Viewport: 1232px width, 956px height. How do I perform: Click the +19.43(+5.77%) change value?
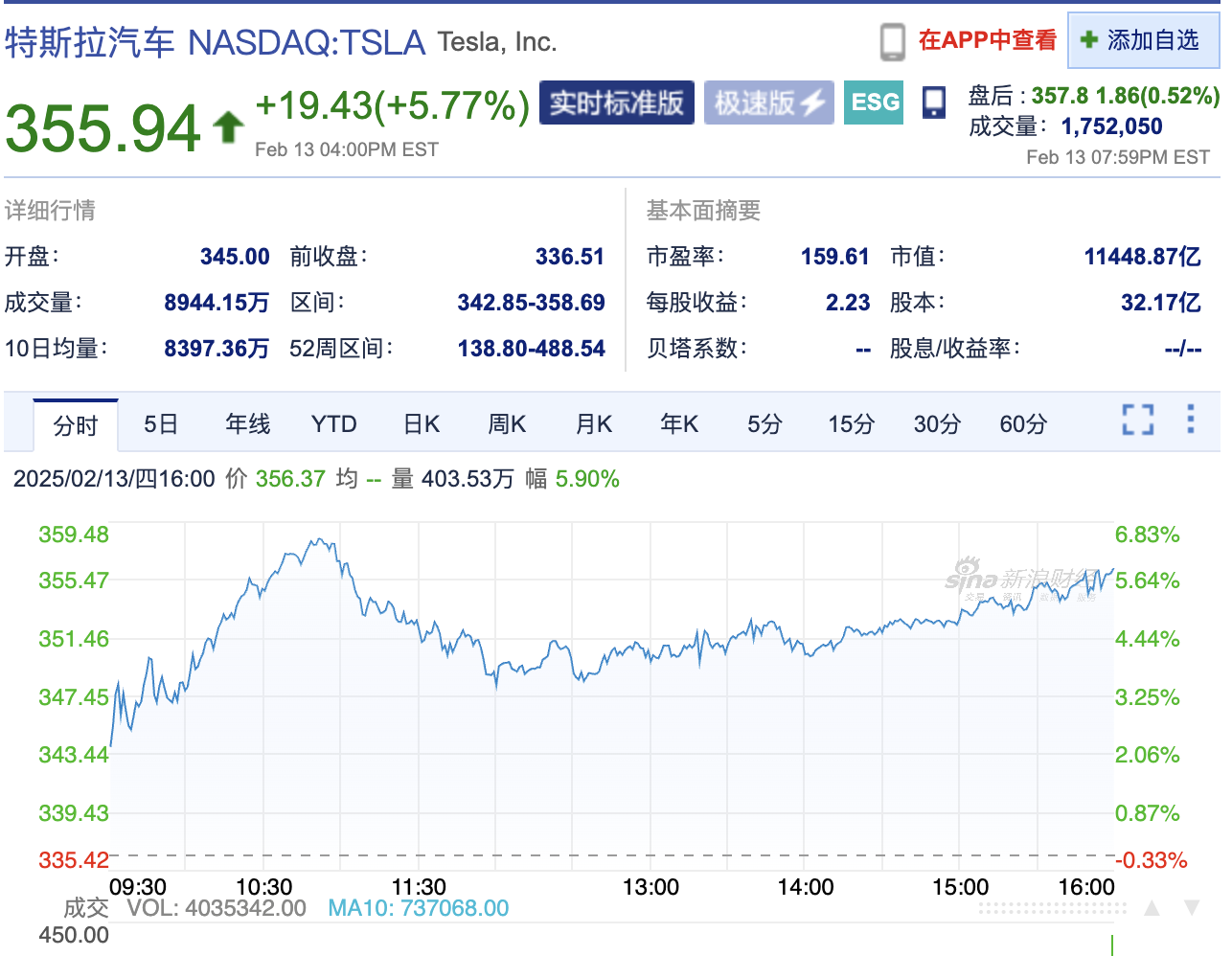tap(393, 105)
